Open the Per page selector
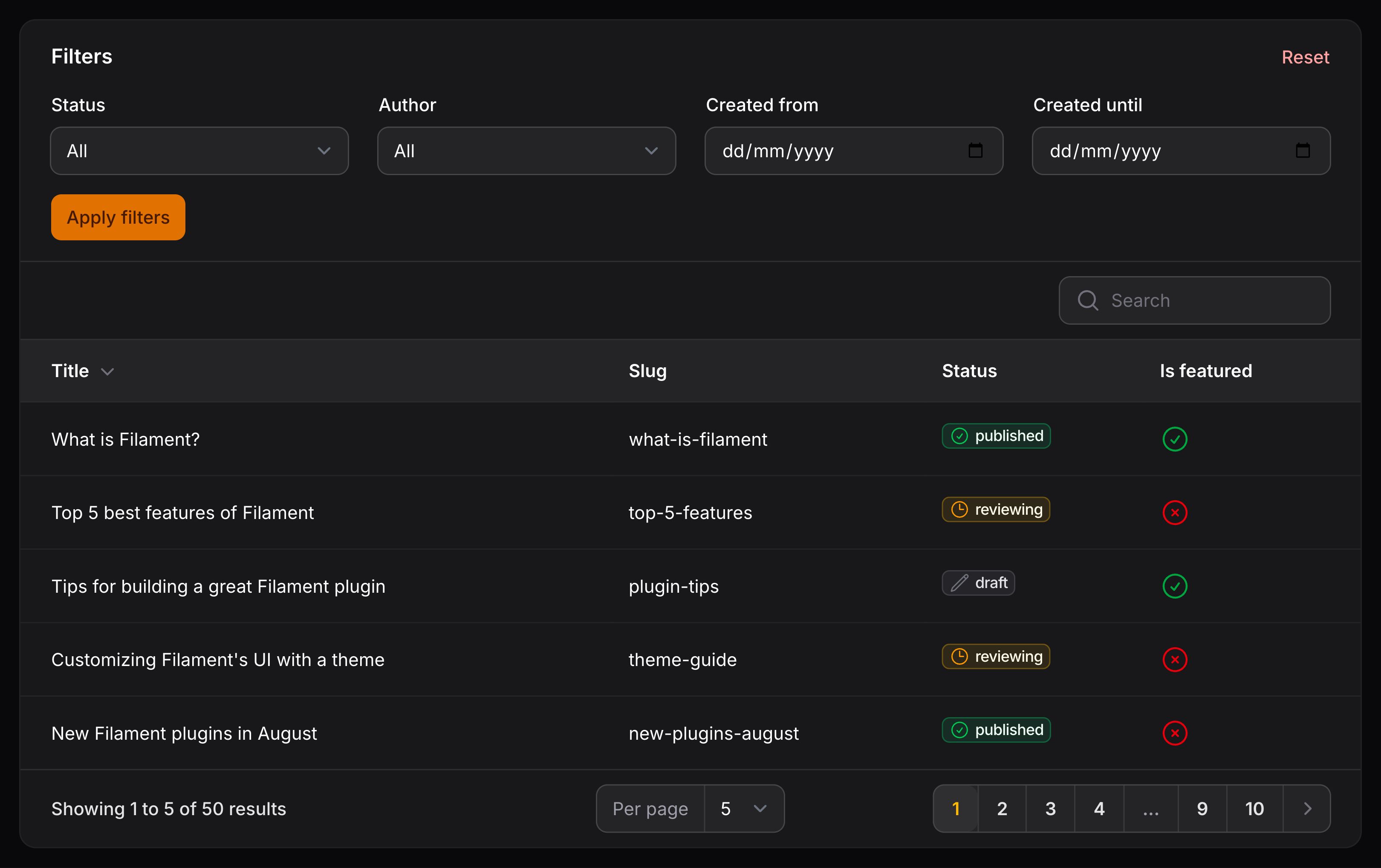Image resolution: width=1381 pixels, height=868 pixels. pyautogui.click(x=744, y=808)
